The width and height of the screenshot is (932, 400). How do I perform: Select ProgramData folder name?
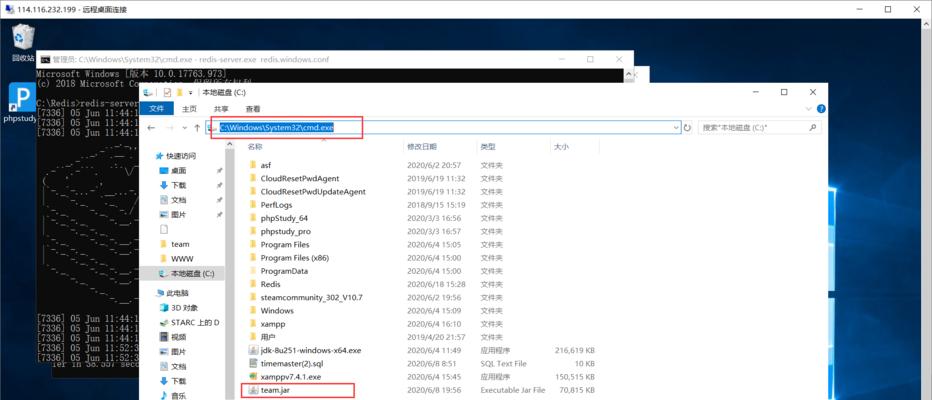pos(284,271)
